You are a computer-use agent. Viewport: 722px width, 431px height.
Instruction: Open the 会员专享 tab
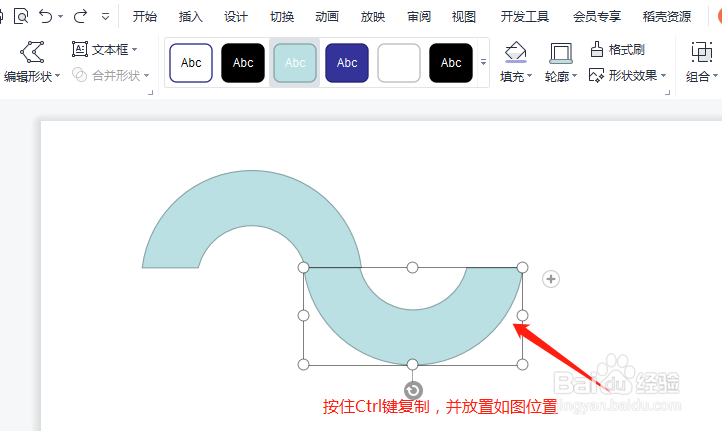pyautogui.click(x=597, y=17)
